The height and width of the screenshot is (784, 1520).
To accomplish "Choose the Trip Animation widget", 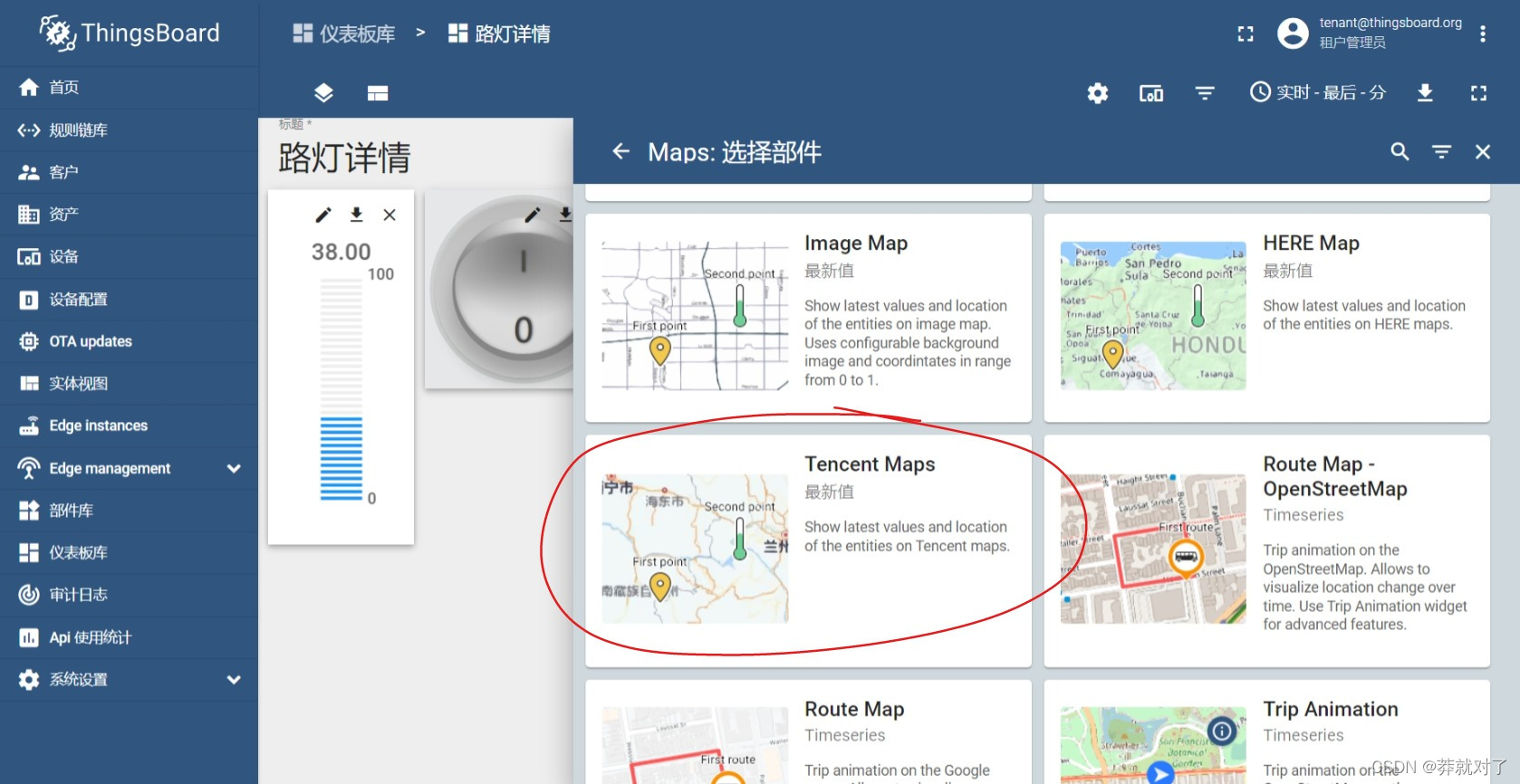I will [1267, 732].
